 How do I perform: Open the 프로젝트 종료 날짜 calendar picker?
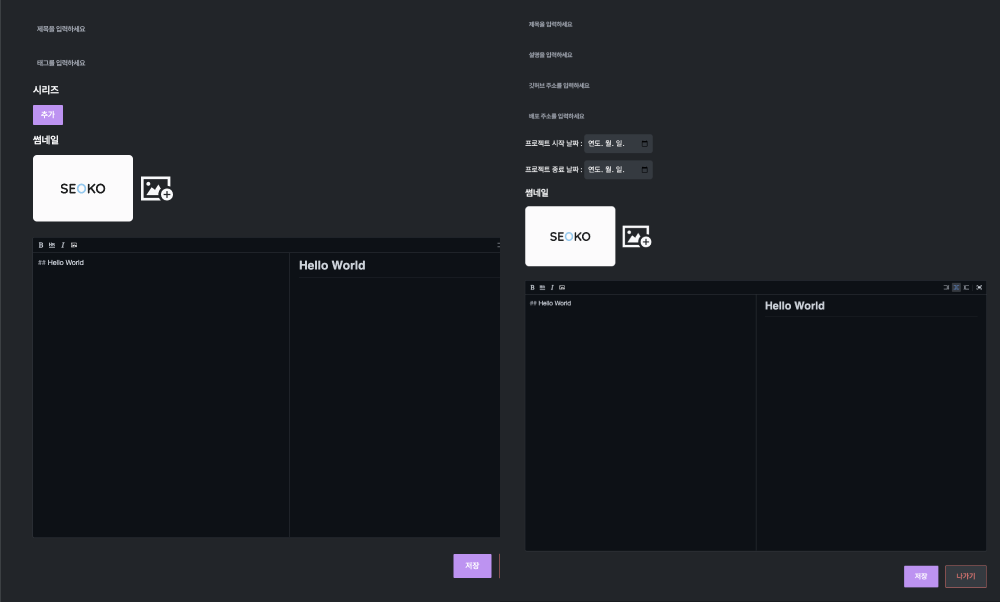point(644,170)
